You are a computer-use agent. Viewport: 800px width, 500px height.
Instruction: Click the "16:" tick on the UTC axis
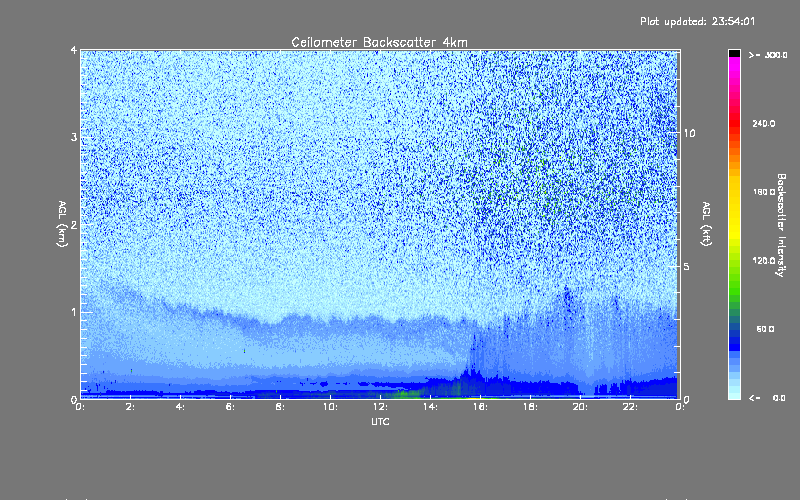(x=480, y=407)
